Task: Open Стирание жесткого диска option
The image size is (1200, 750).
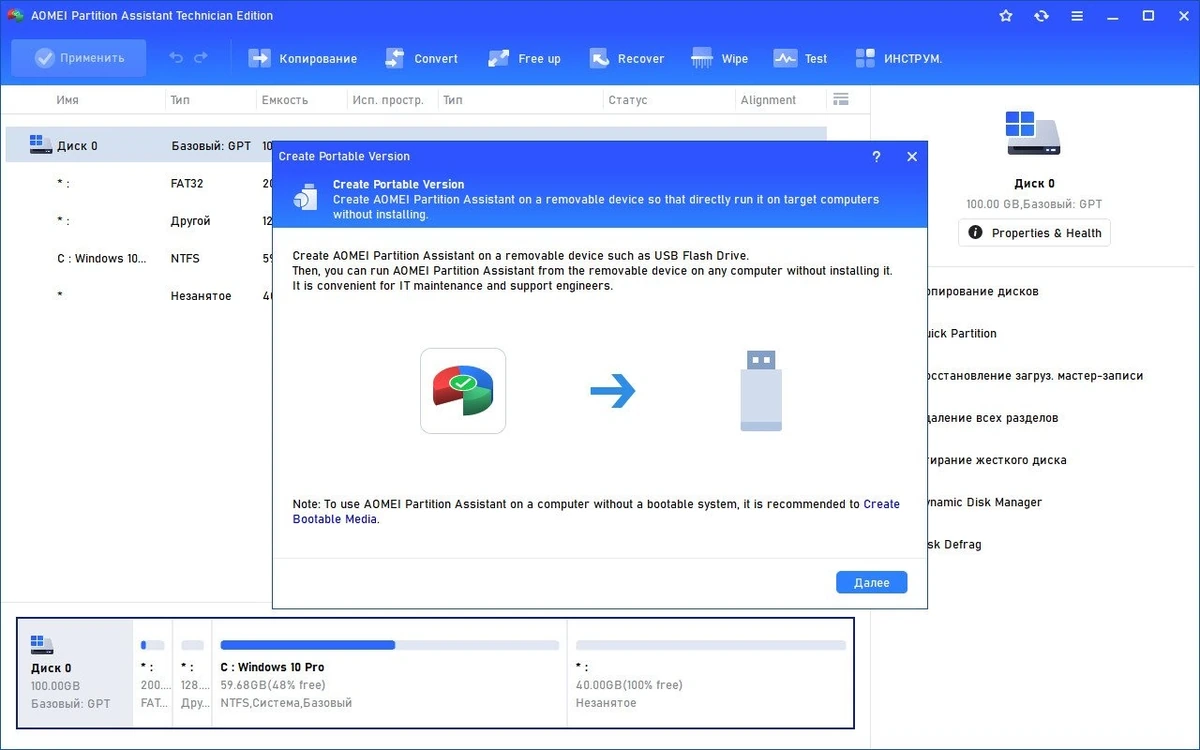Action: 997,460
